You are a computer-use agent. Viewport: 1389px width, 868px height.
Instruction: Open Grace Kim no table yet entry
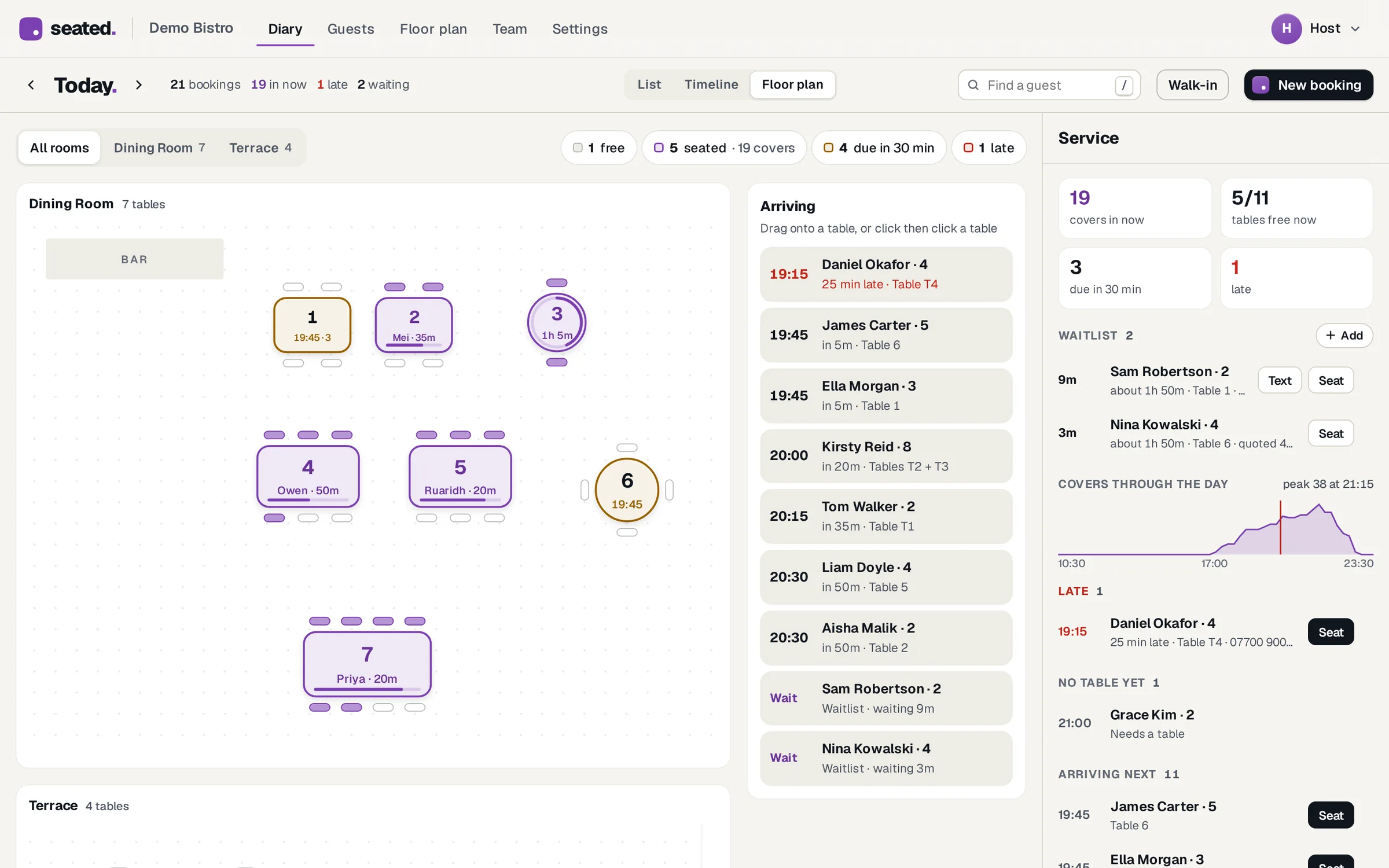coord(1214,723)
